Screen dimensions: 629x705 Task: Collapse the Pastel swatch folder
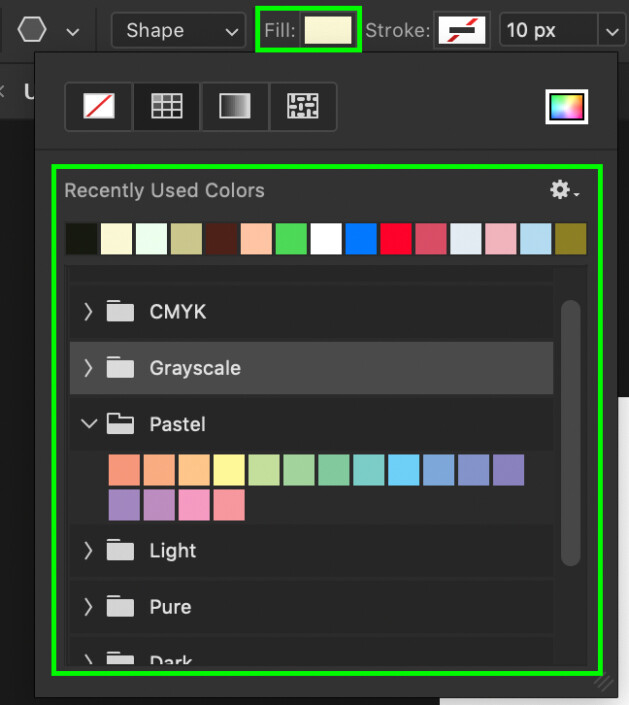[x=88, y=424]
